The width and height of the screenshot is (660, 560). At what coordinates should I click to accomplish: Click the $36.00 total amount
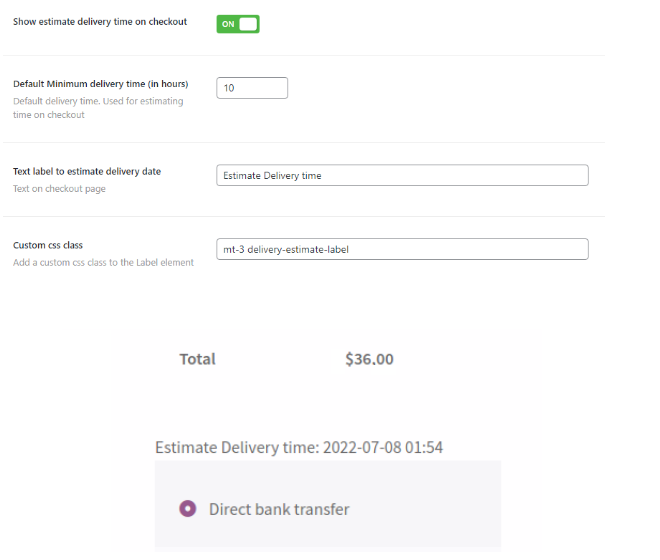coord(369,359)
